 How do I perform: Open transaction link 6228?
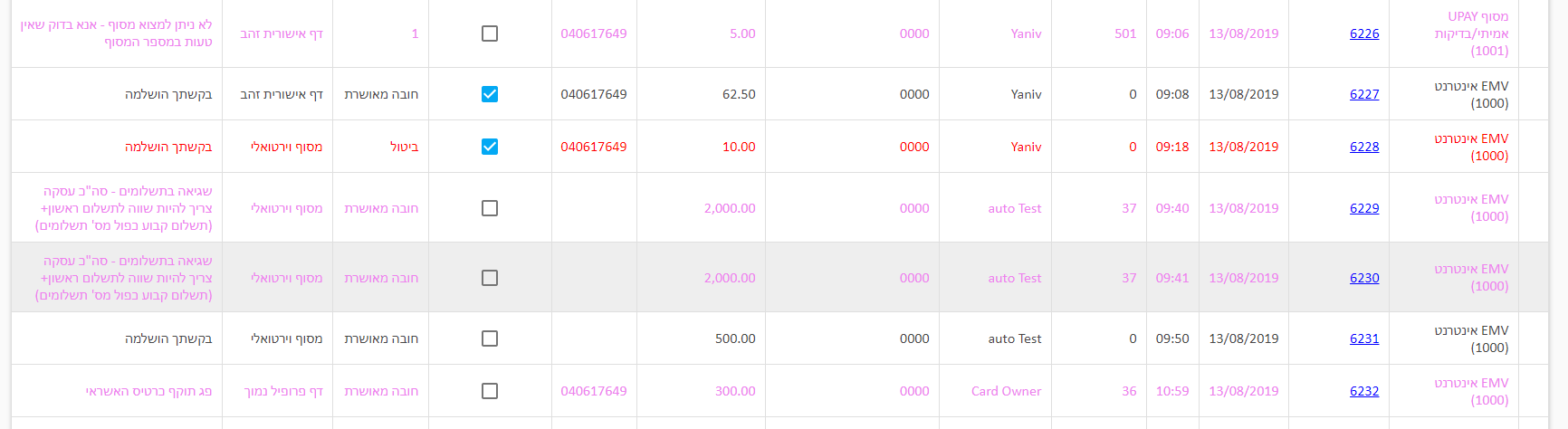(x=1364, y=147)
